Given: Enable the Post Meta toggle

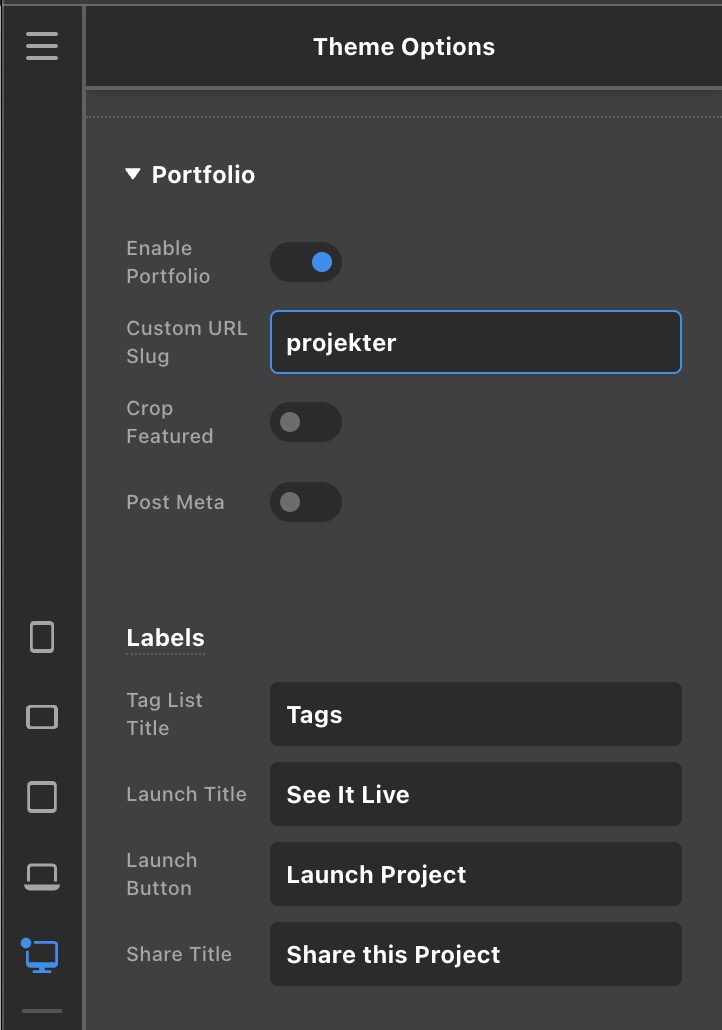Looking at the screenshot, I should point(306,502).
